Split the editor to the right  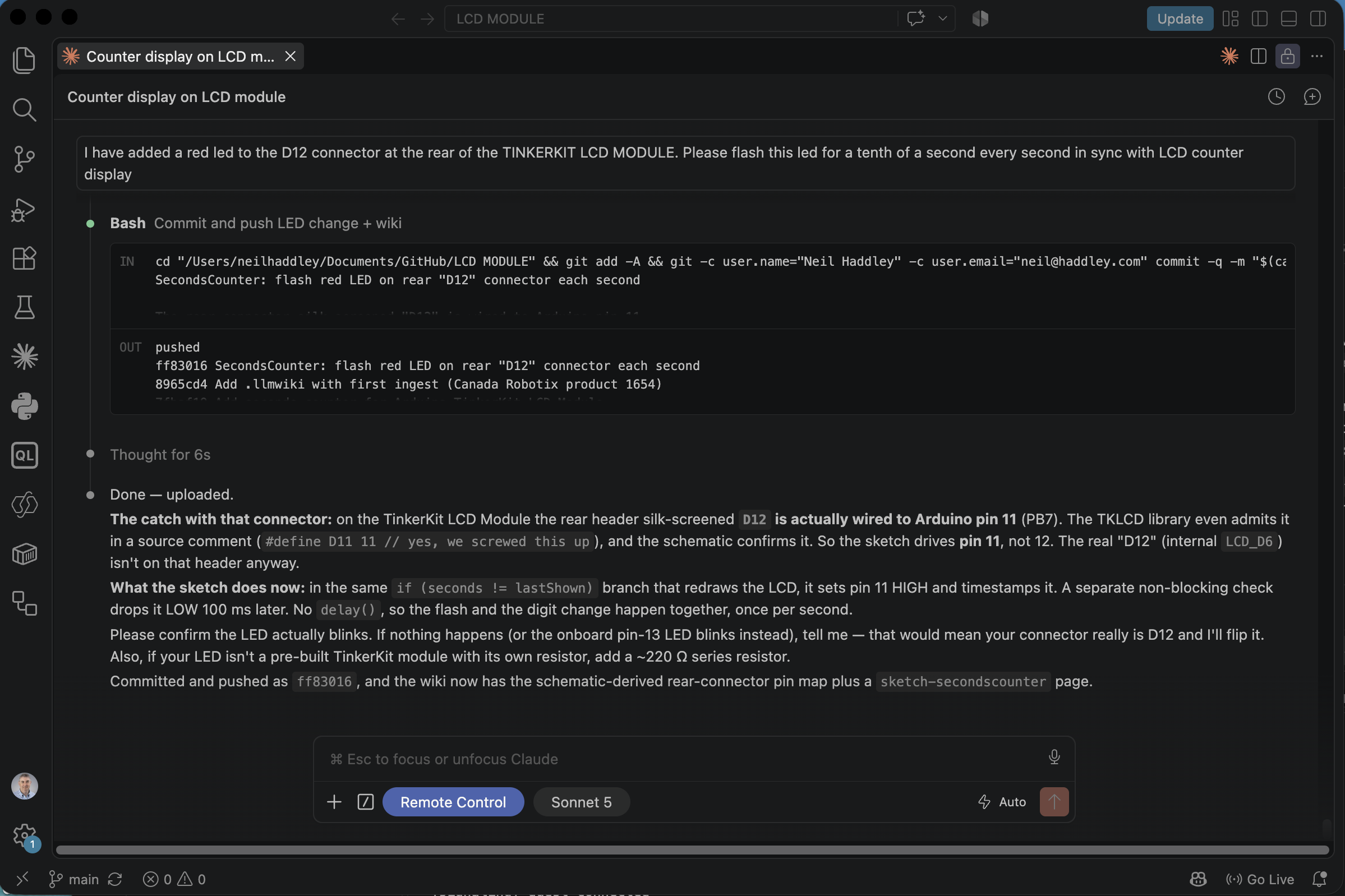click(x=1258, y=56)
